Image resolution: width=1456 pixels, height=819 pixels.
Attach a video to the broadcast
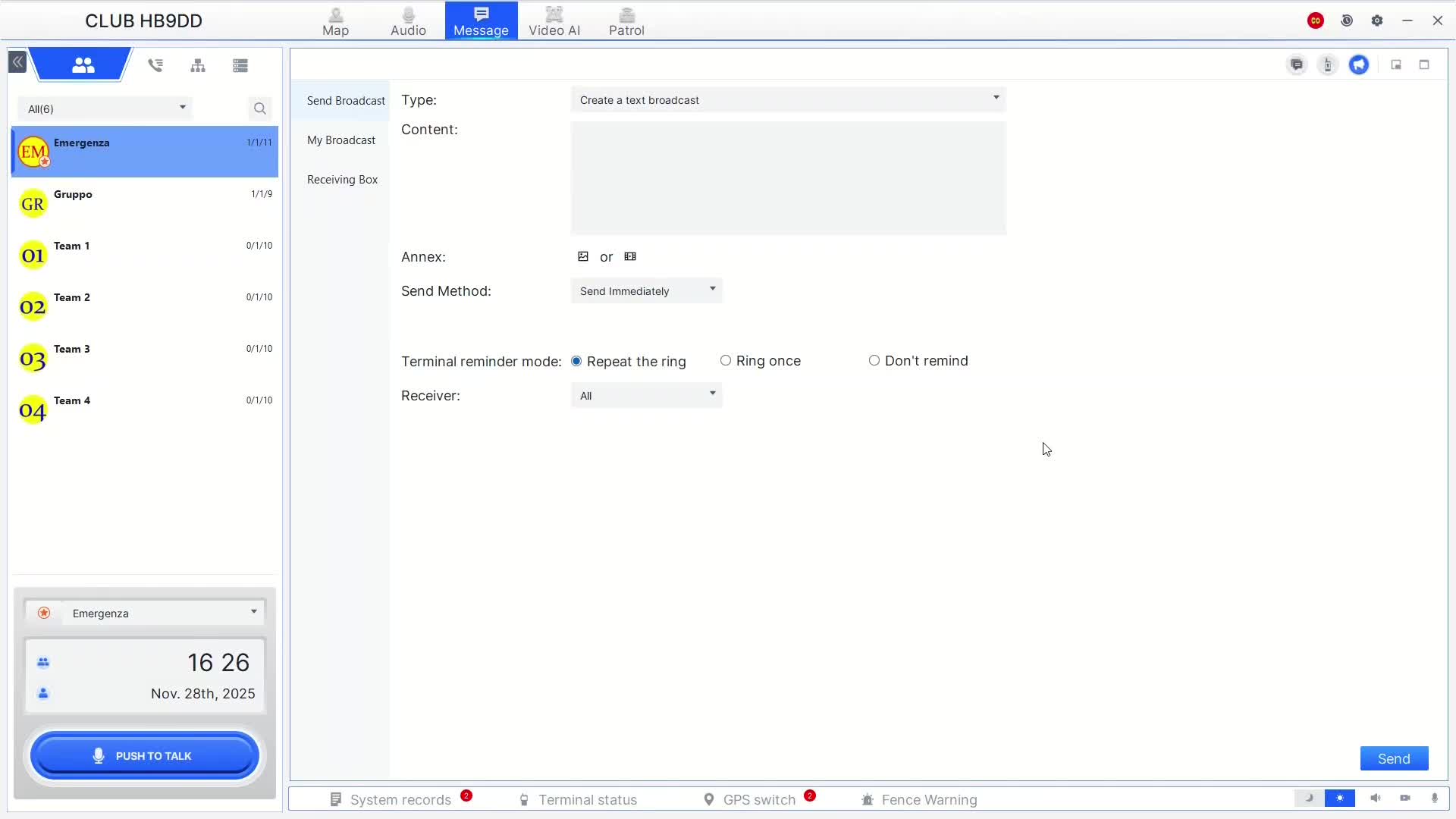click(x=630, y=256)
